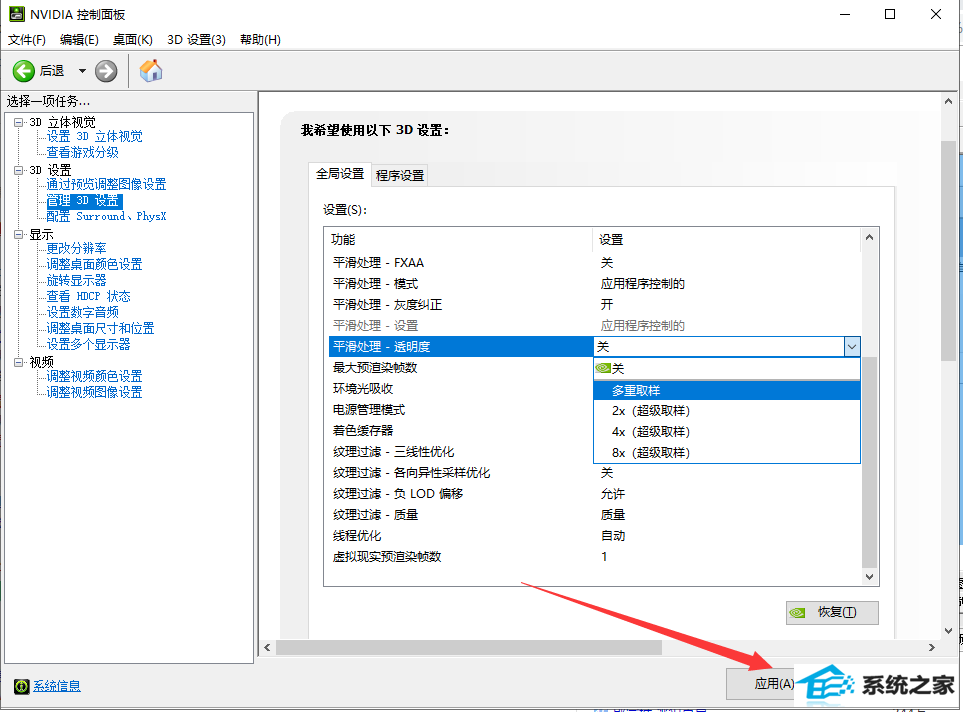Go to the Home icon

coord(151,71)
